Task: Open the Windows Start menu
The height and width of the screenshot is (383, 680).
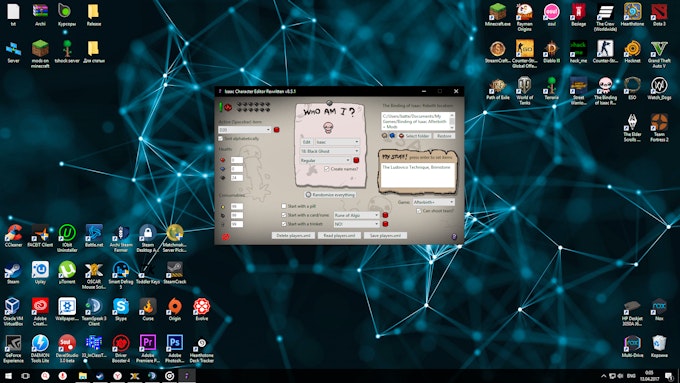Action: [x=8, y=376]
